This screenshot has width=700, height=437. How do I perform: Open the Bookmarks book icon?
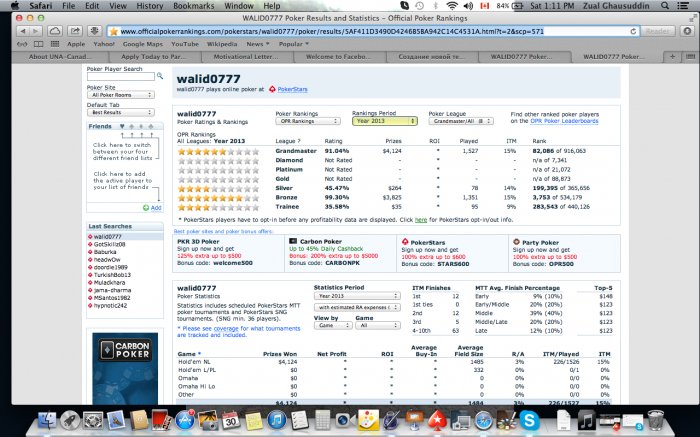(39, 44)
